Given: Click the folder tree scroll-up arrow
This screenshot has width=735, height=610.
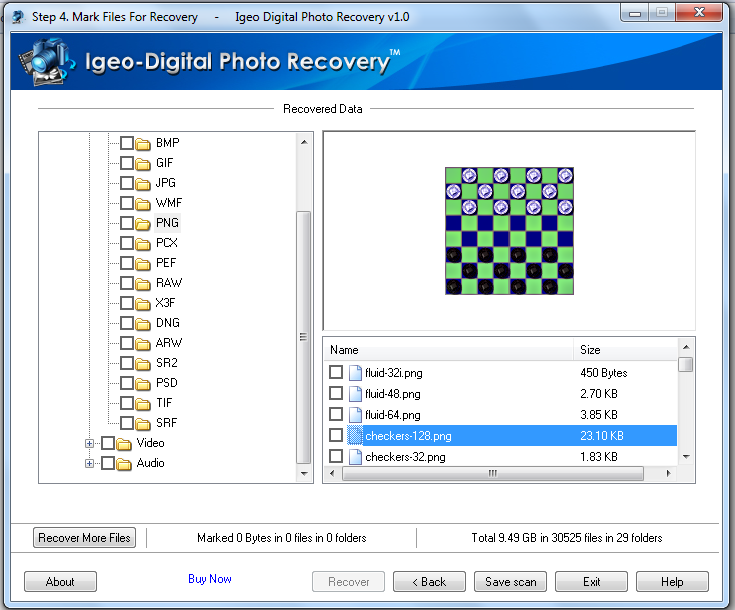Looking at the screenshot, I should [304, 142].
